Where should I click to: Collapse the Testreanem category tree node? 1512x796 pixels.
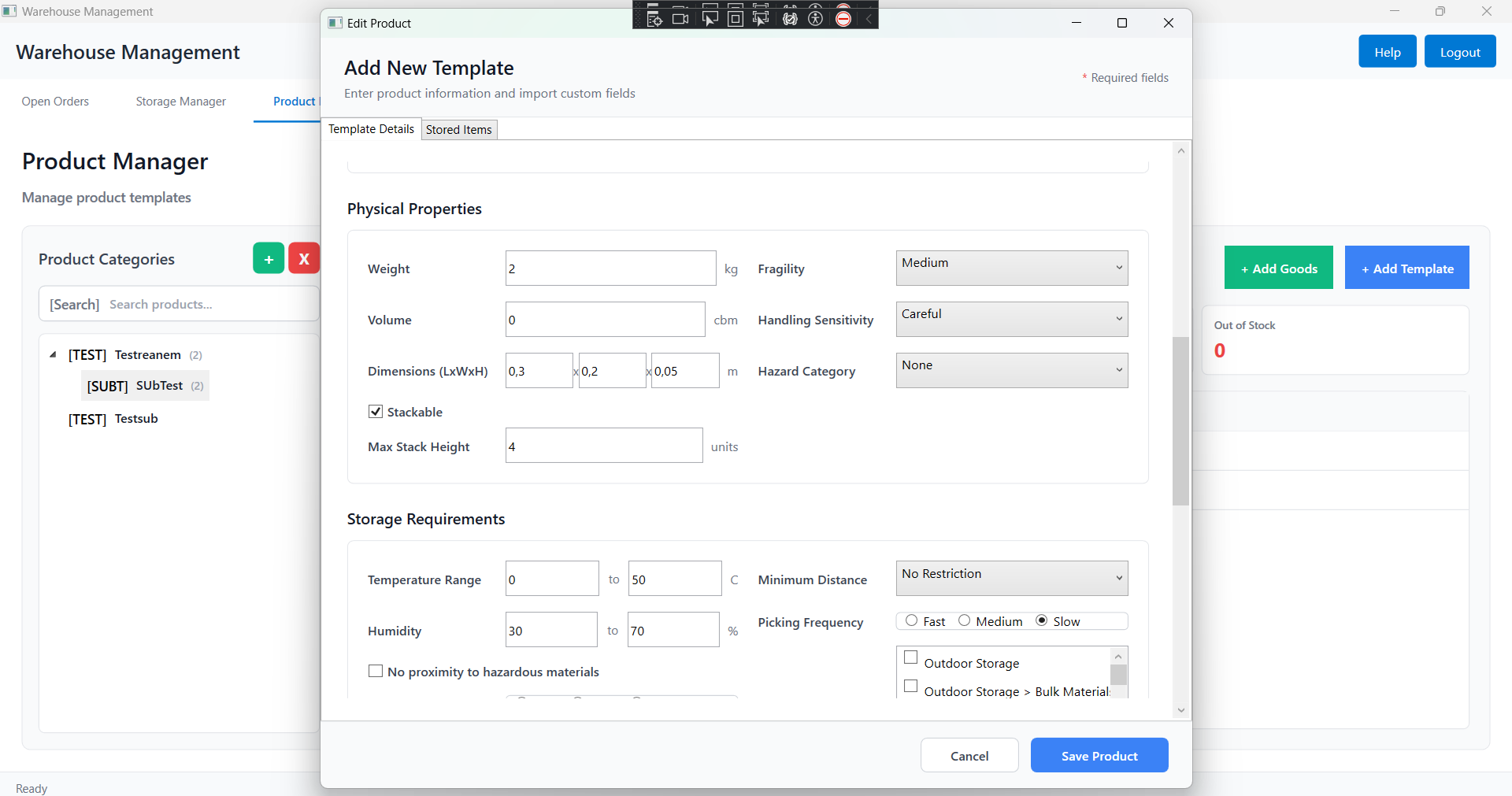[53, 355]
